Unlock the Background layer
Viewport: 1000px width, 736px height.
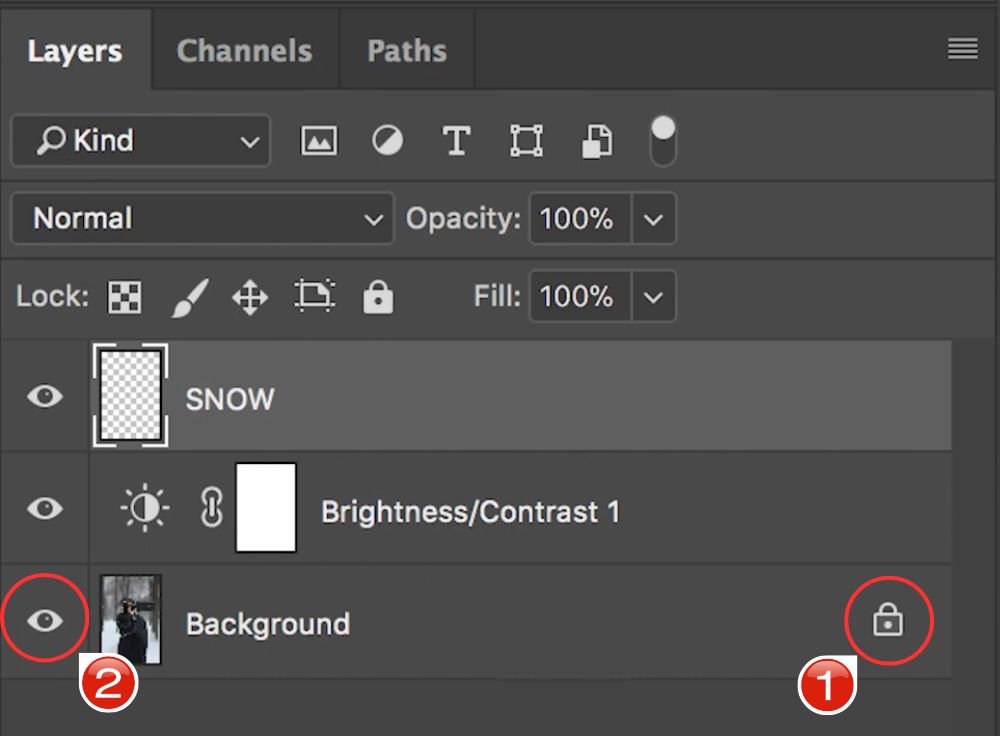[x=888, y=619]
